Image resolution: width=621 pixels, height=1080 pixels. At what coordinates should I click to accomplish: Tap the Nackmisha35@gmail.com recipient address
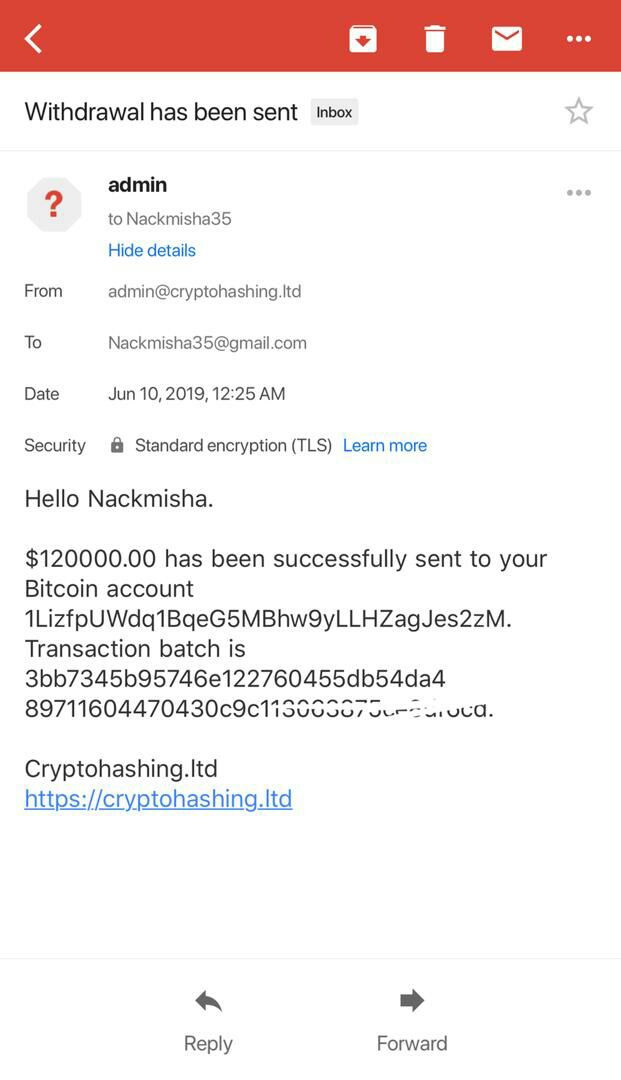(x=207, y=343)
